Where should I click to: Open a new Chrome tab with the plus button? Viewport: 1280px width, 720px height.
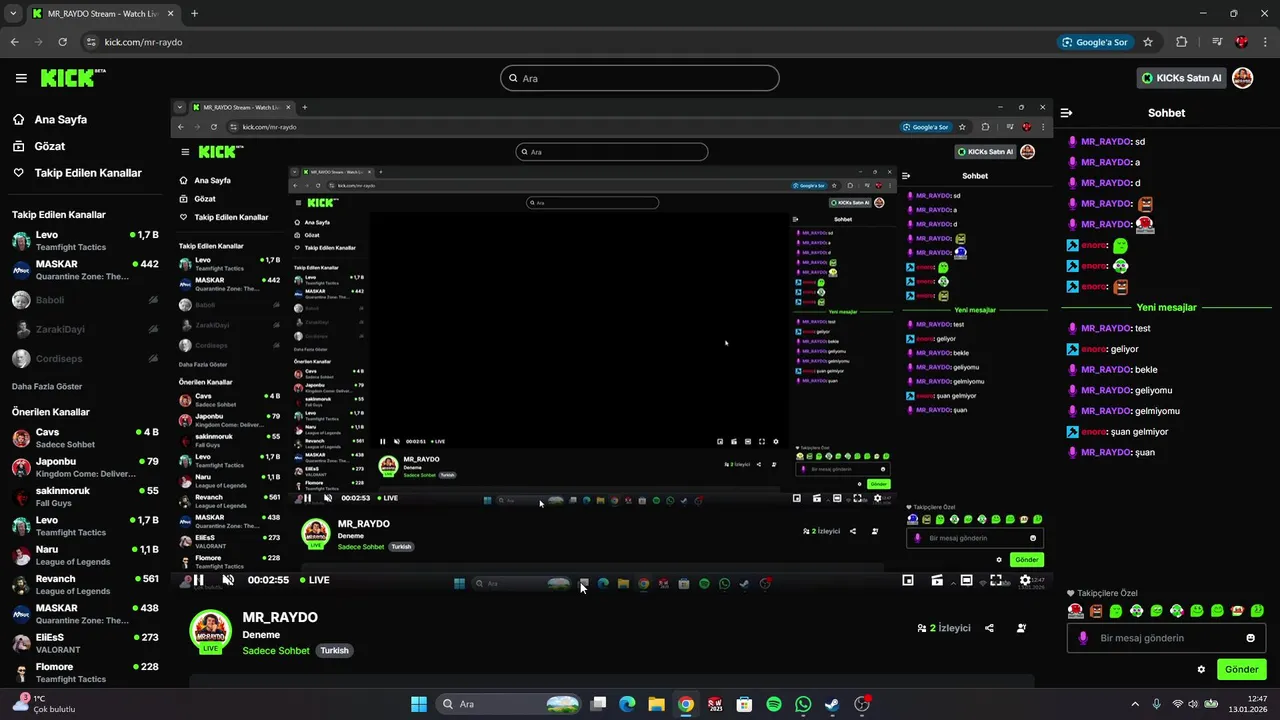coord(194,14)
